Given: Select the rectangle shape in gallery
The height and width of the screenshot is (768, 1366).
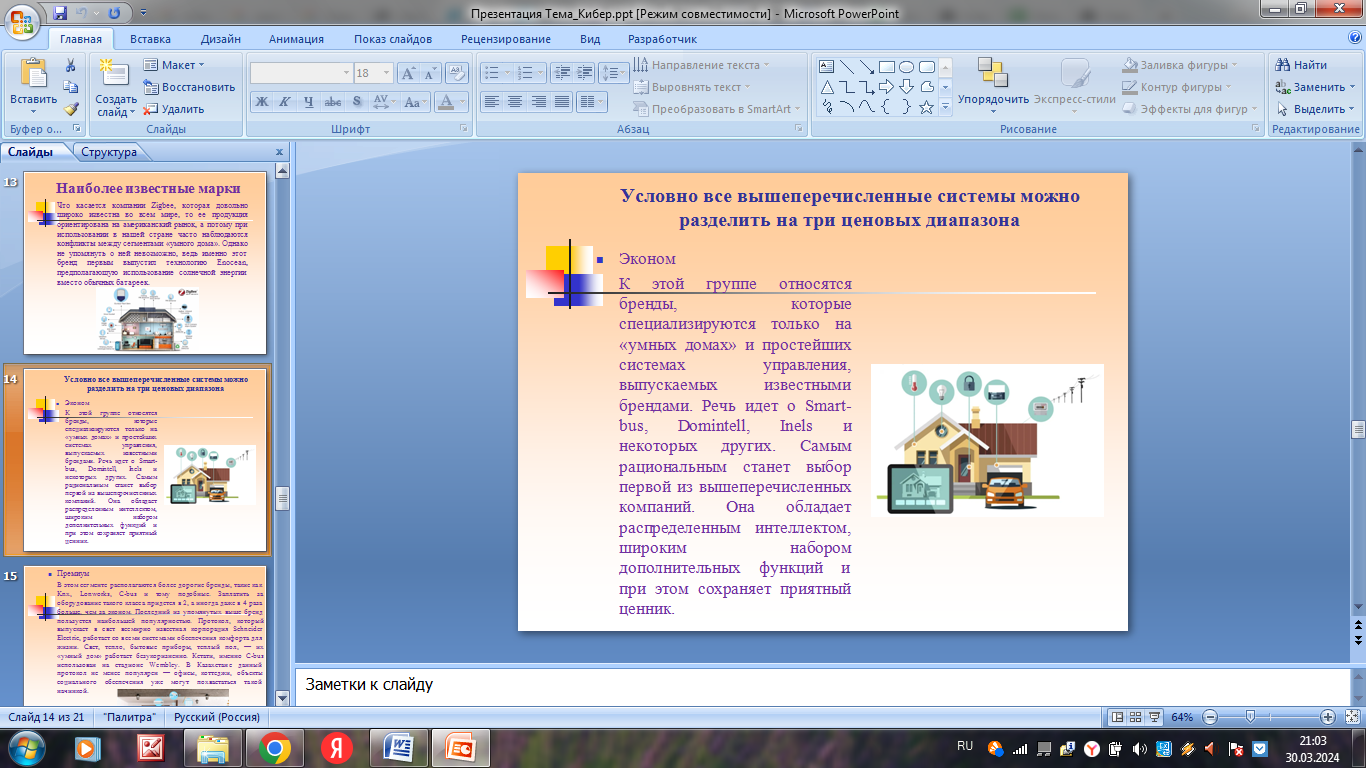Looking at the screenshot, I should 886,67.
